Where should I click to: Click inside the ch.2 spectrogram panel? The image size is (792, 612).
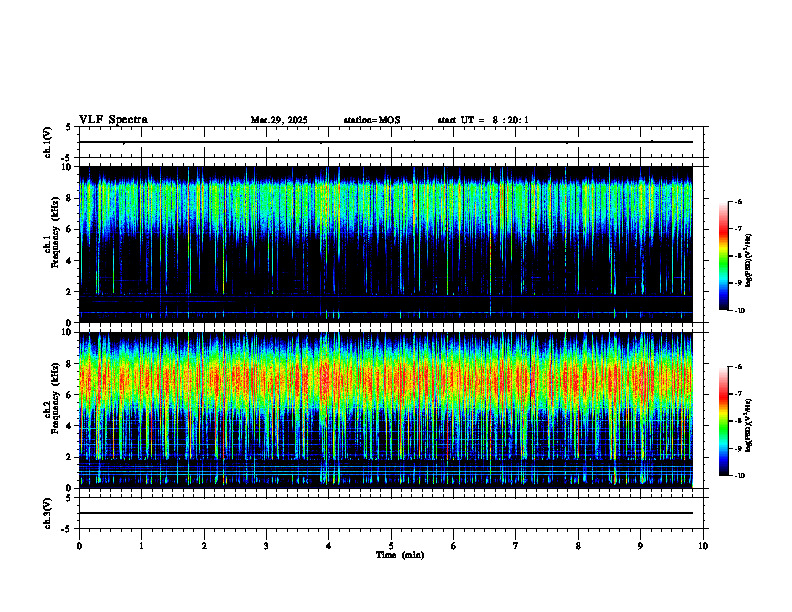coord(386,410)
